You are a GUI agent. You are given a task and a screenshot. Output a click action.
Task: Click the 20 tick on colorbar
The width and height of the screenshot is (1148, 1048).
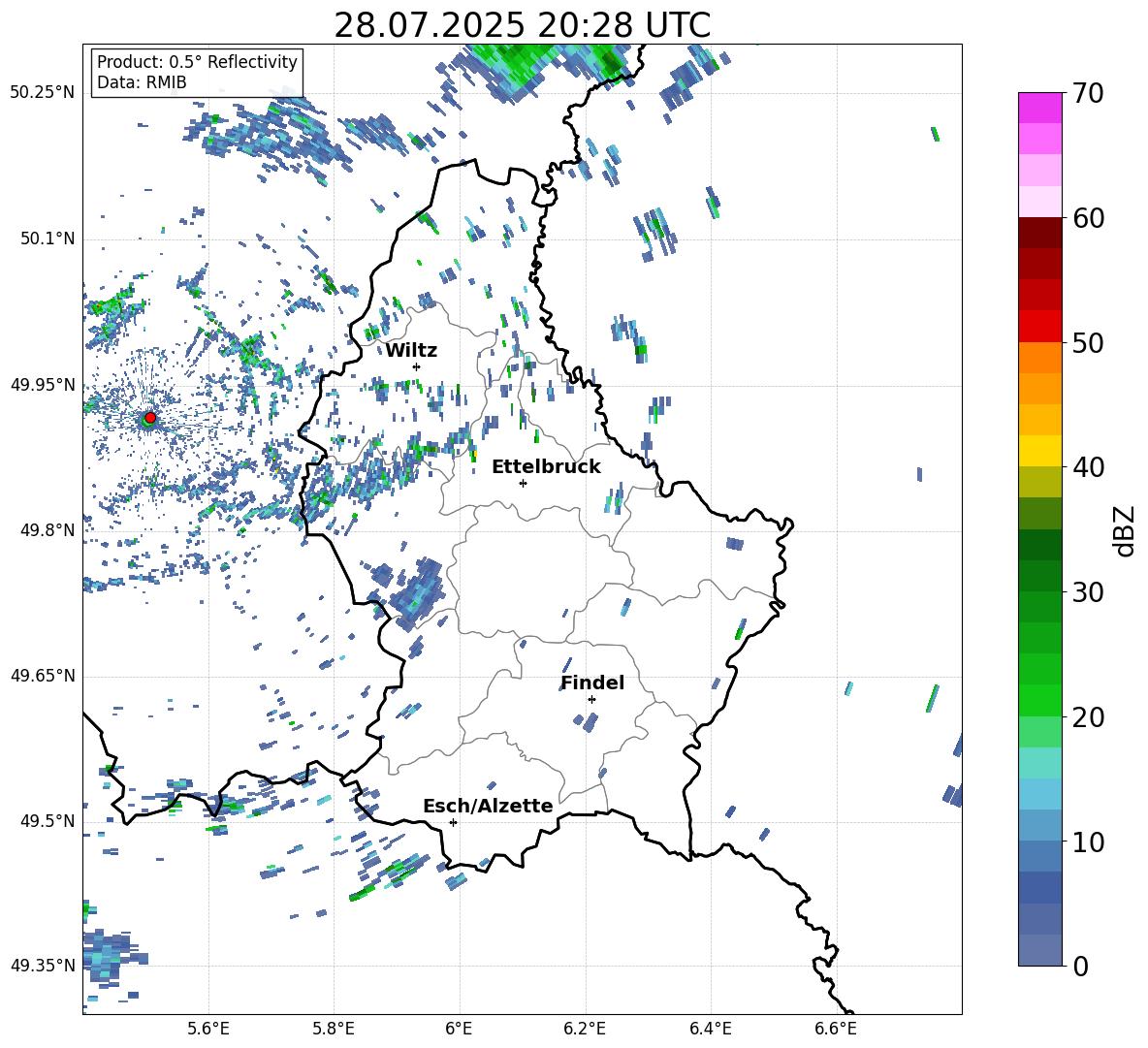tap(1087, 717)
